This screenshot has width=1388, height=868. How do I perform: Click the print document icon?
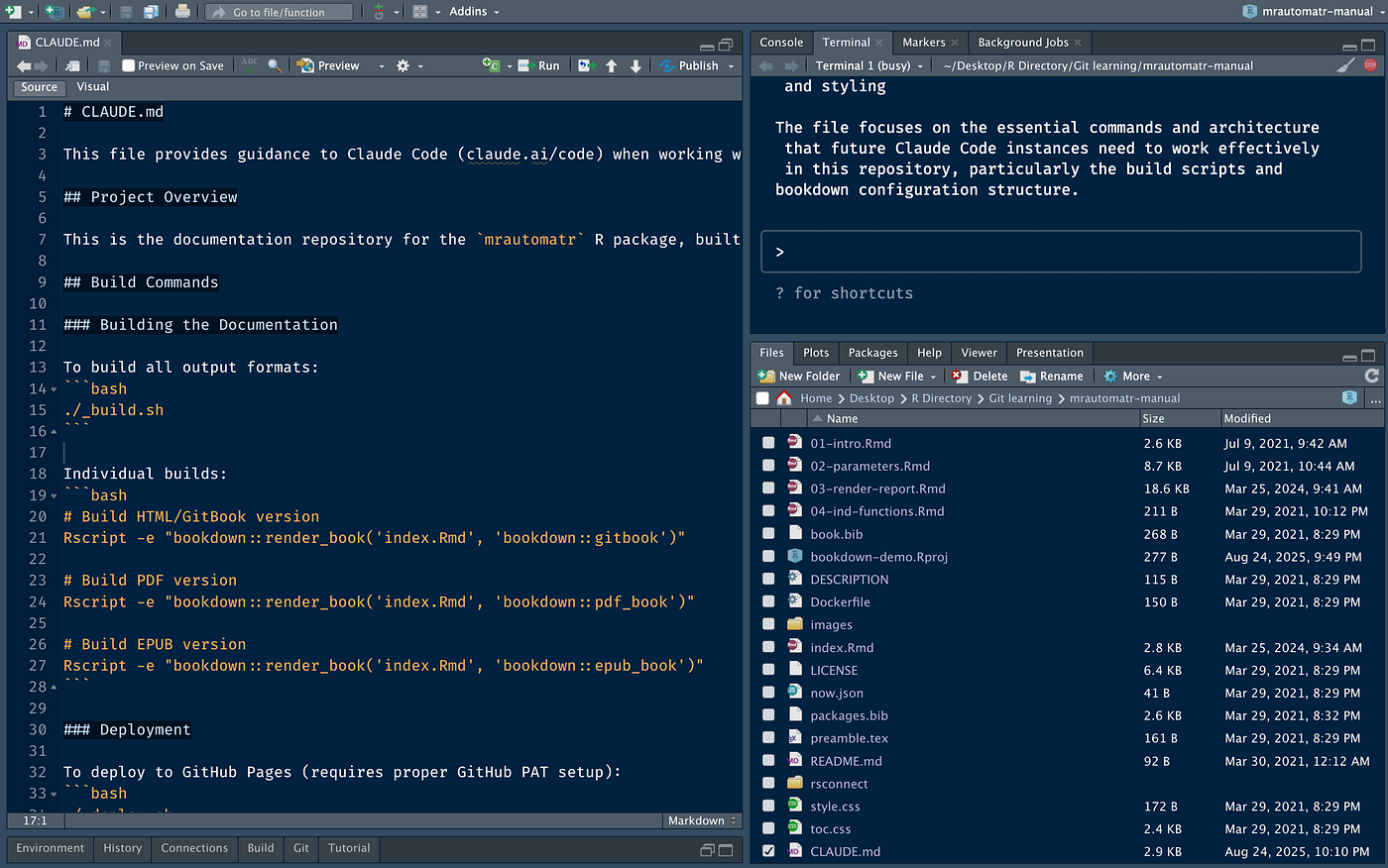coord(182,12)
